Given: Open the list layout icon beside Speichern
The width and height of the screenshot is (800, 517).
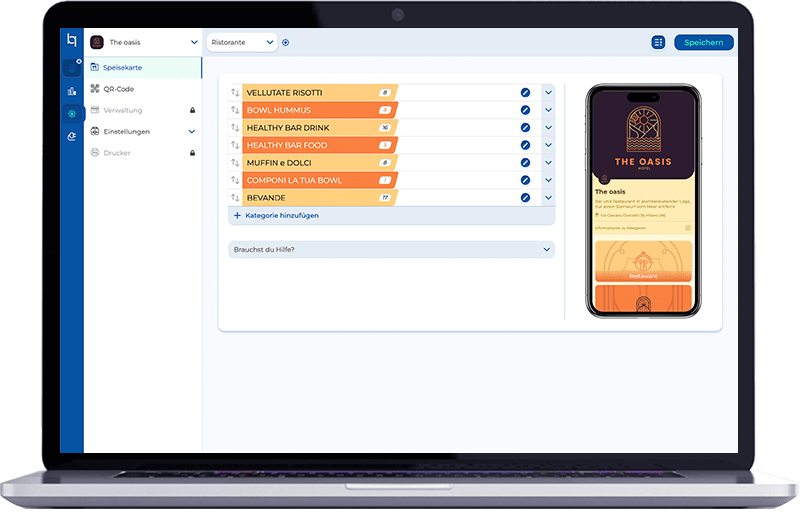Looking at the screenshot, I should point(658,42).
